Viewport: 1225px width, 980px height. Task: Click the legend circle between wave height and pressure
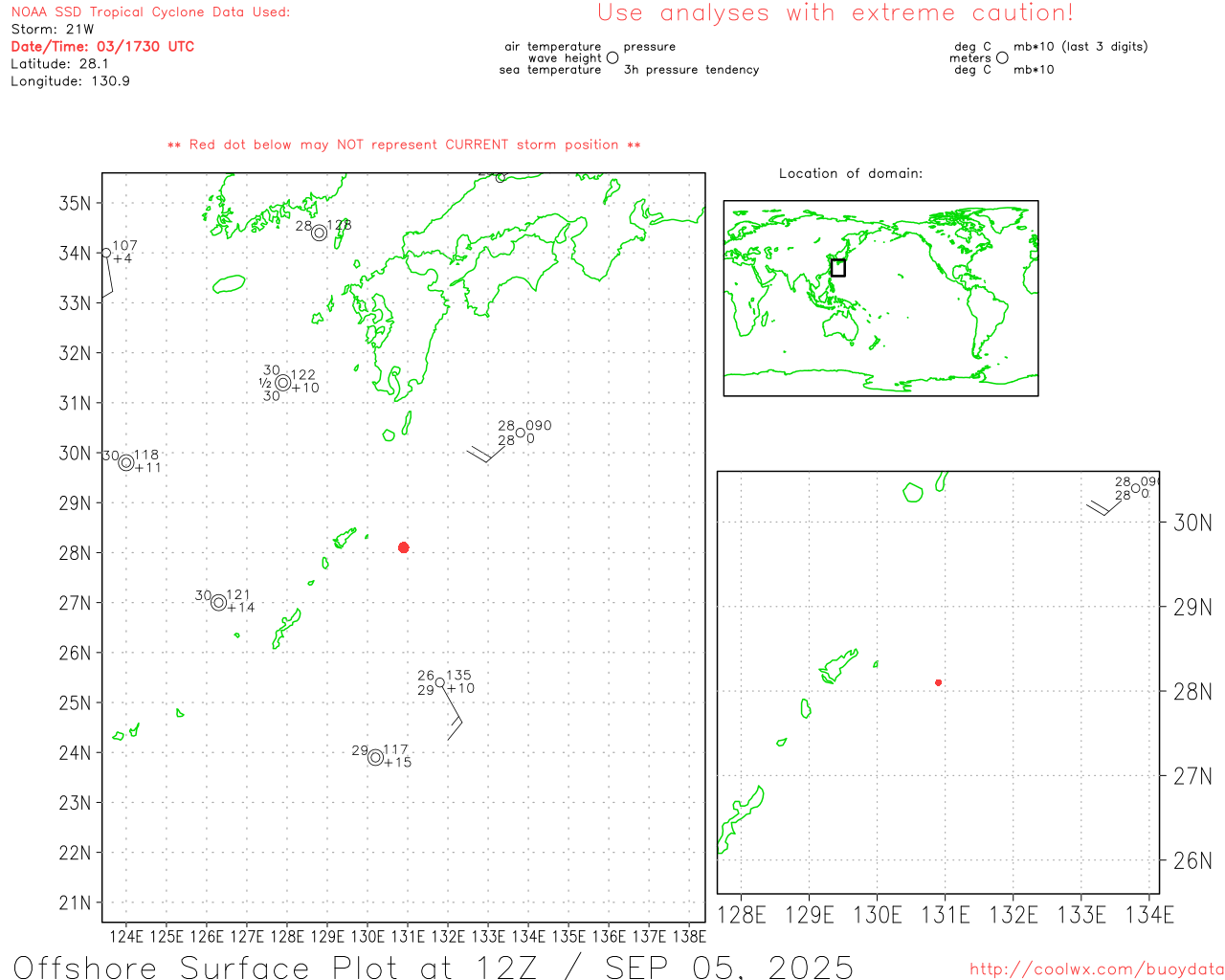[x=612, y=57]
